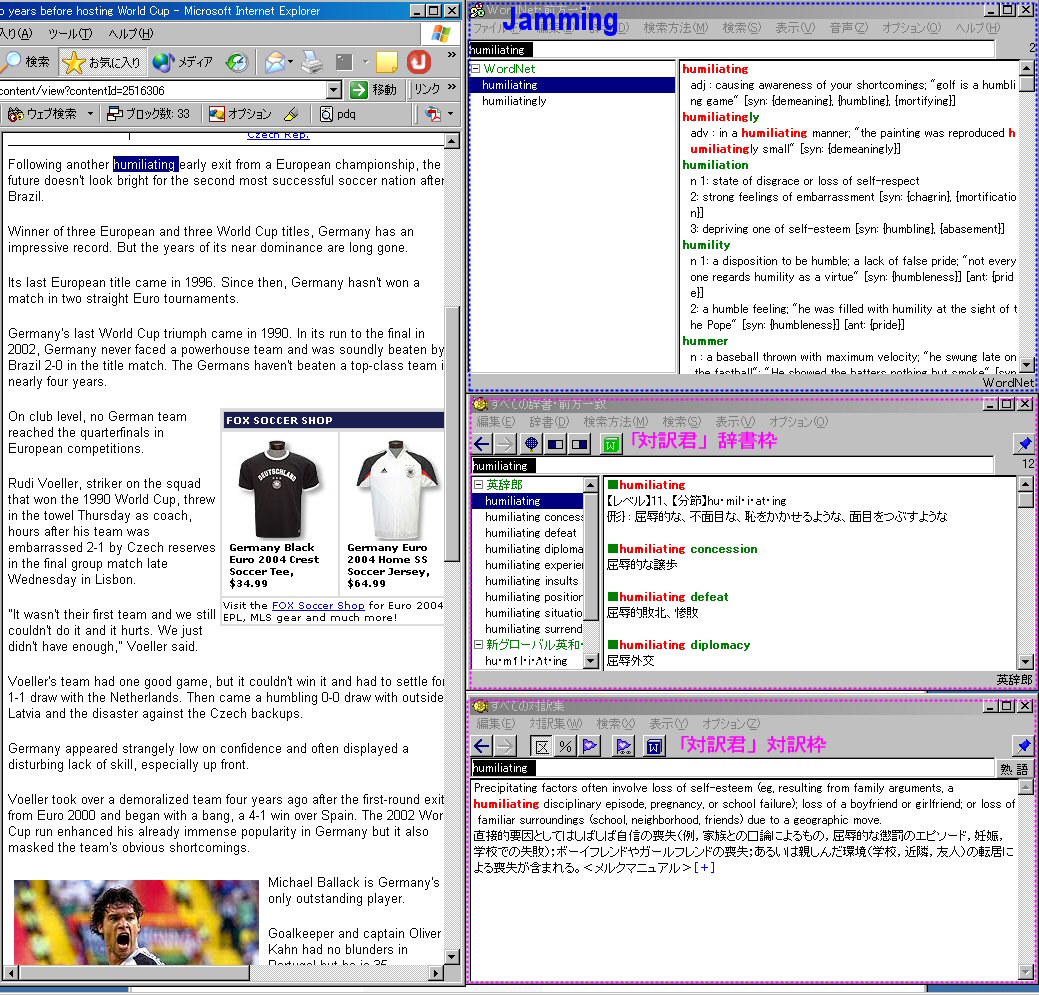
Task: Click the 辞書枠 search input field
Action: tap(732, 466)
